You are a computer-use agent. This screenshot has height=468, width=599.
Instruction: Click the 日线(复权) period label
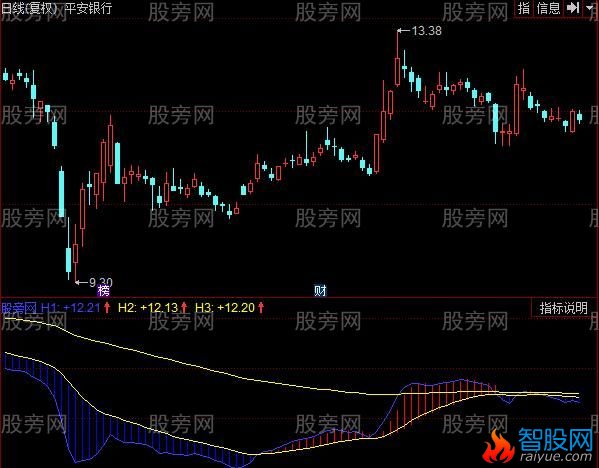point(30,8)
